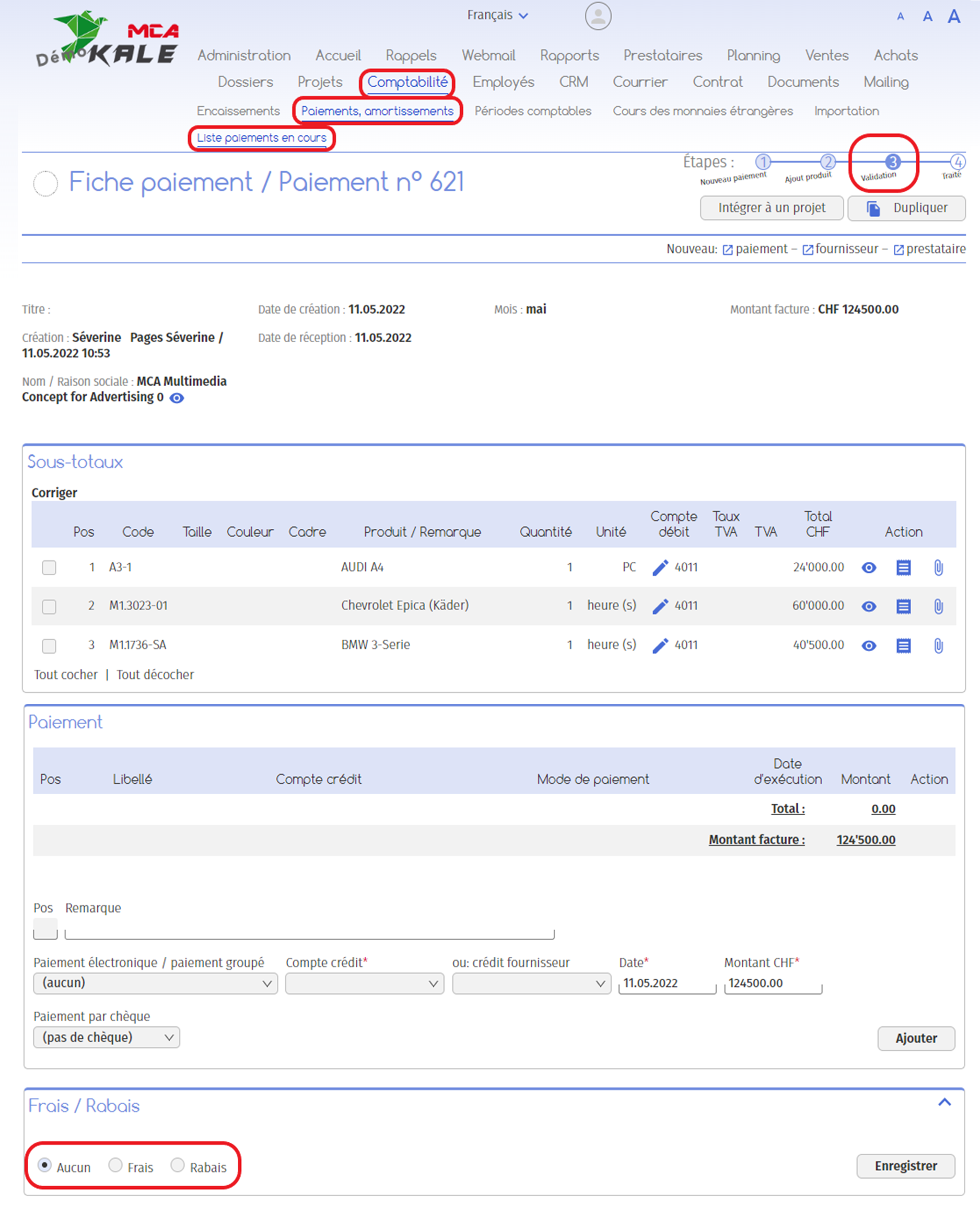This screenshot has height=1205, width=980.
Task: Select the largest font size A icon
Action: [954, 16]
